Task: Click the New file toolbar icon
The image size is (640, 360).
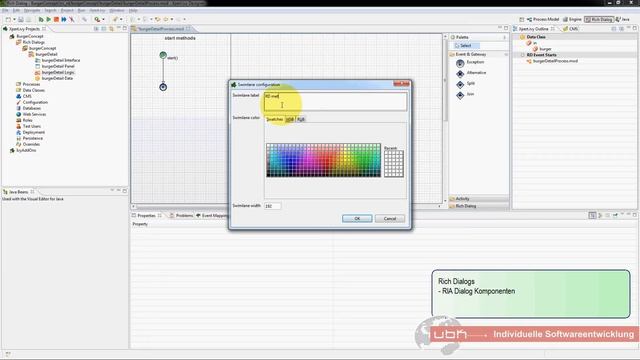Action: [x=8, y=19]
